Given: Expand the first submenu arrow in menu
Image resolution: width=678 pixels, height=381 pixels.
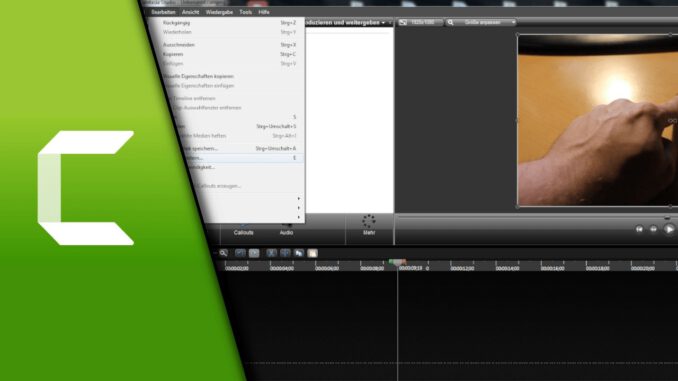Looking at the screenshot, I should point(298,199).
